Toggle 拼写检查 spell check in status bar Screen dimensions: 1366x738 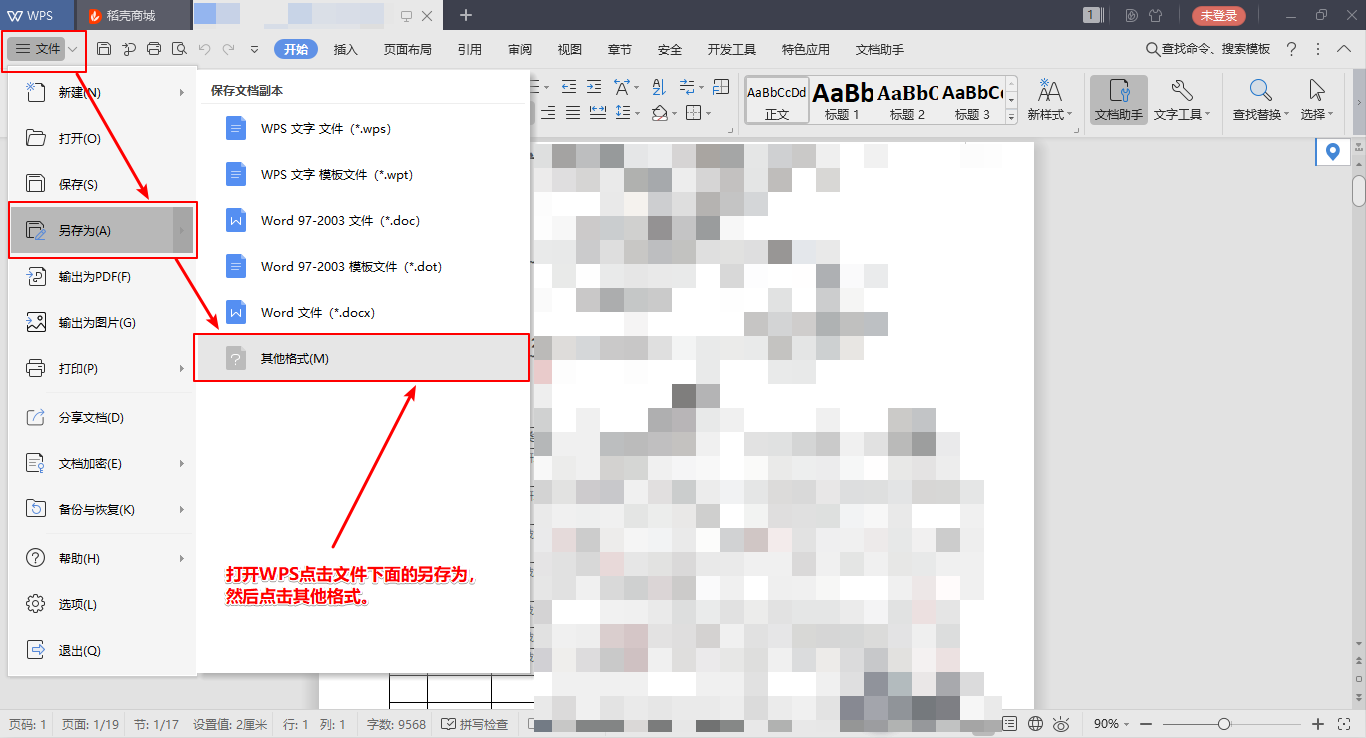[x=474, y=723]
